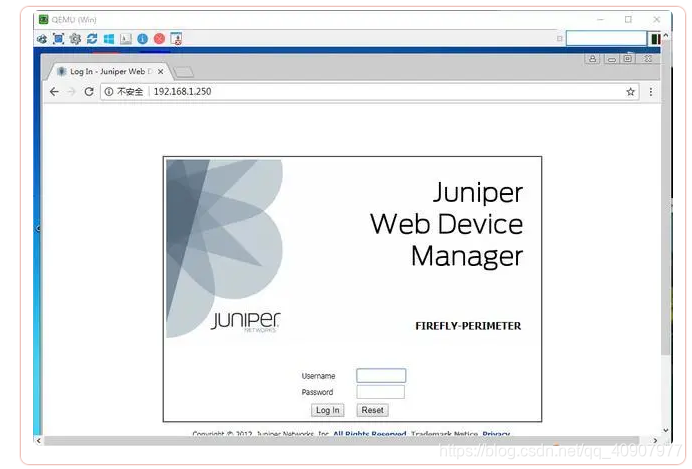Click the Juniper Web Device Manager heading
The height and width of the screenshot is (469, 692).
pyautogui.click(x=447, y=224)
